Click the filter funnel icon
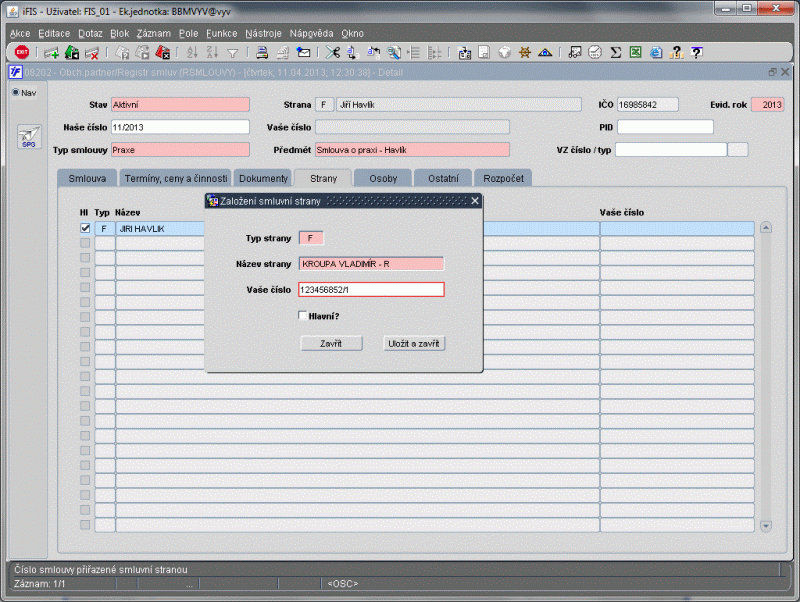800x602 pixels. (233, 53)
